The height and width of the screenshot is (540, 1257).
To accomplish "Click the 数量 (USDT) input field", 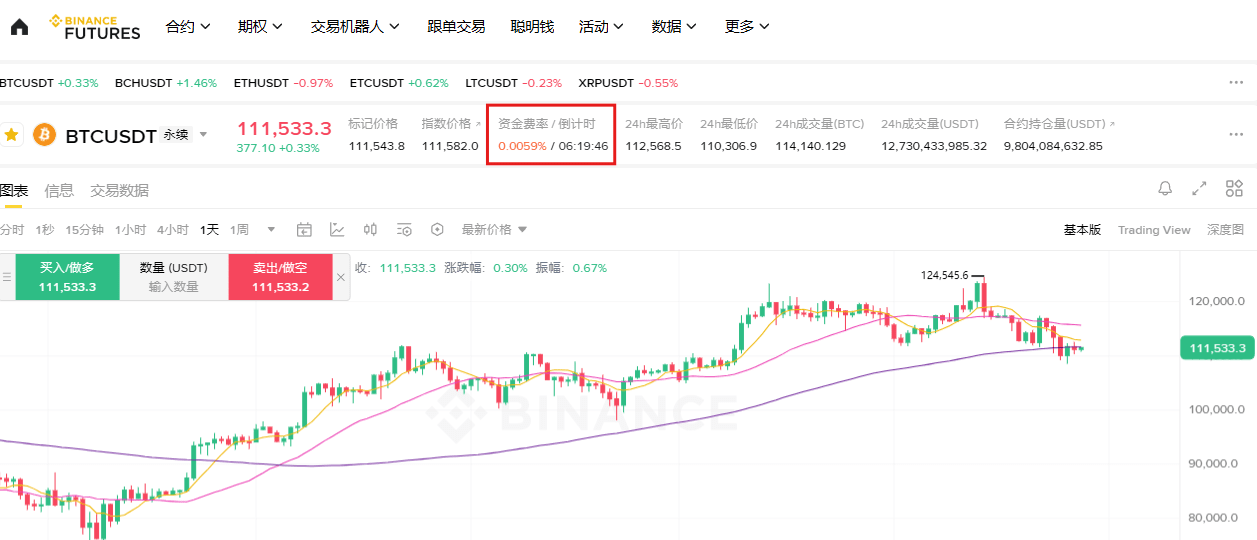I will point(174,277).
